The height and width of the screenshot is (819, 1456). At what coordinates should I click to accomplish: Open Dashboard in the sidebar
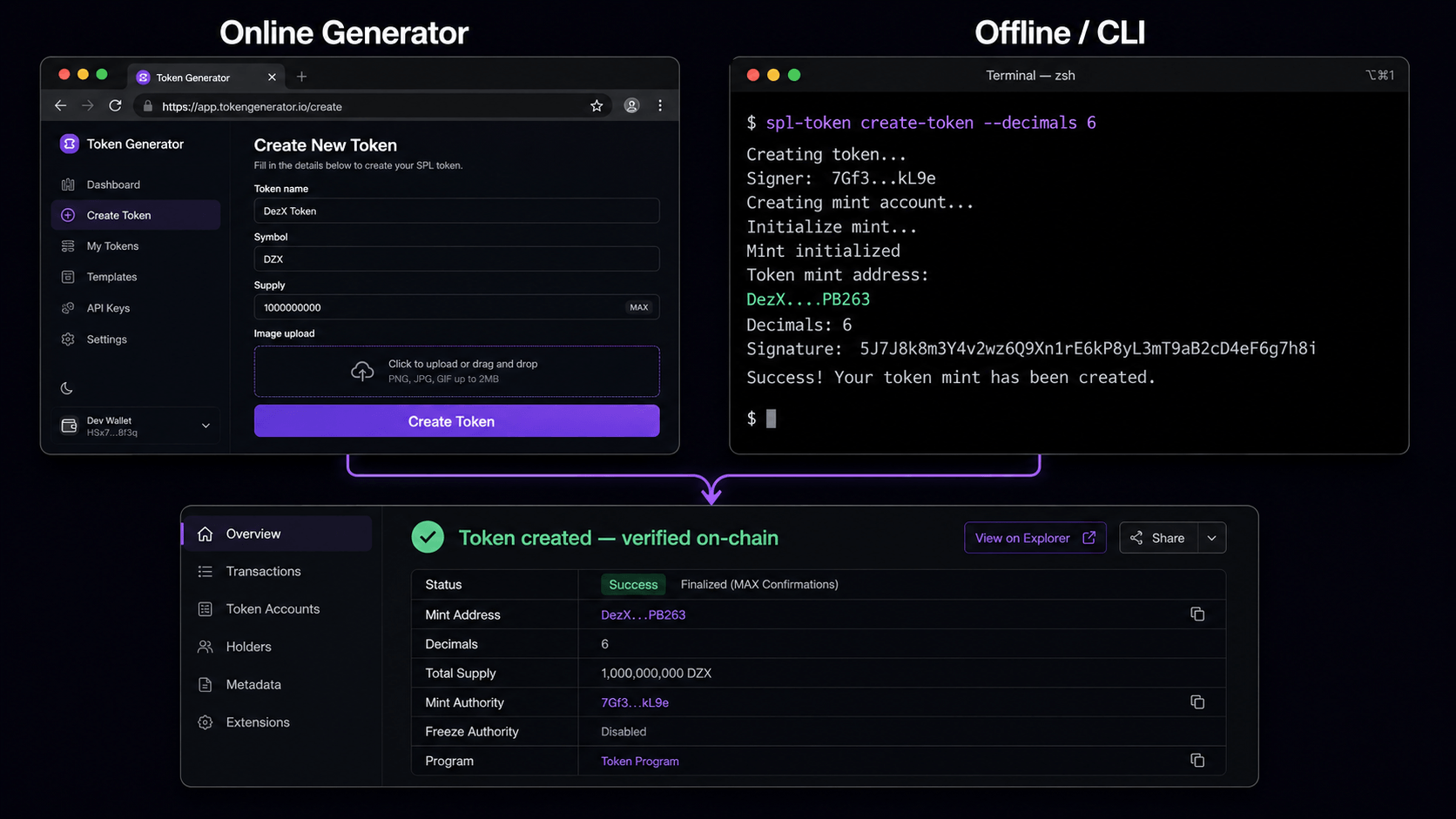[x=135, y=185]
